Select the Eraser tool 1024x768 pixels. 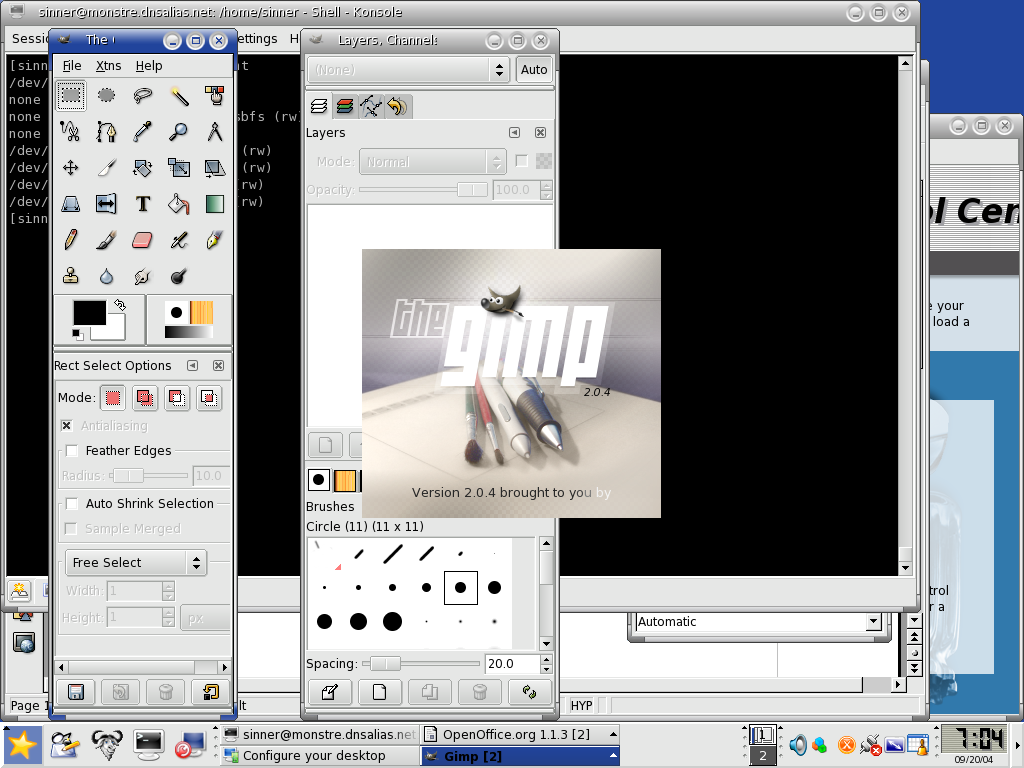click(142, 240)
